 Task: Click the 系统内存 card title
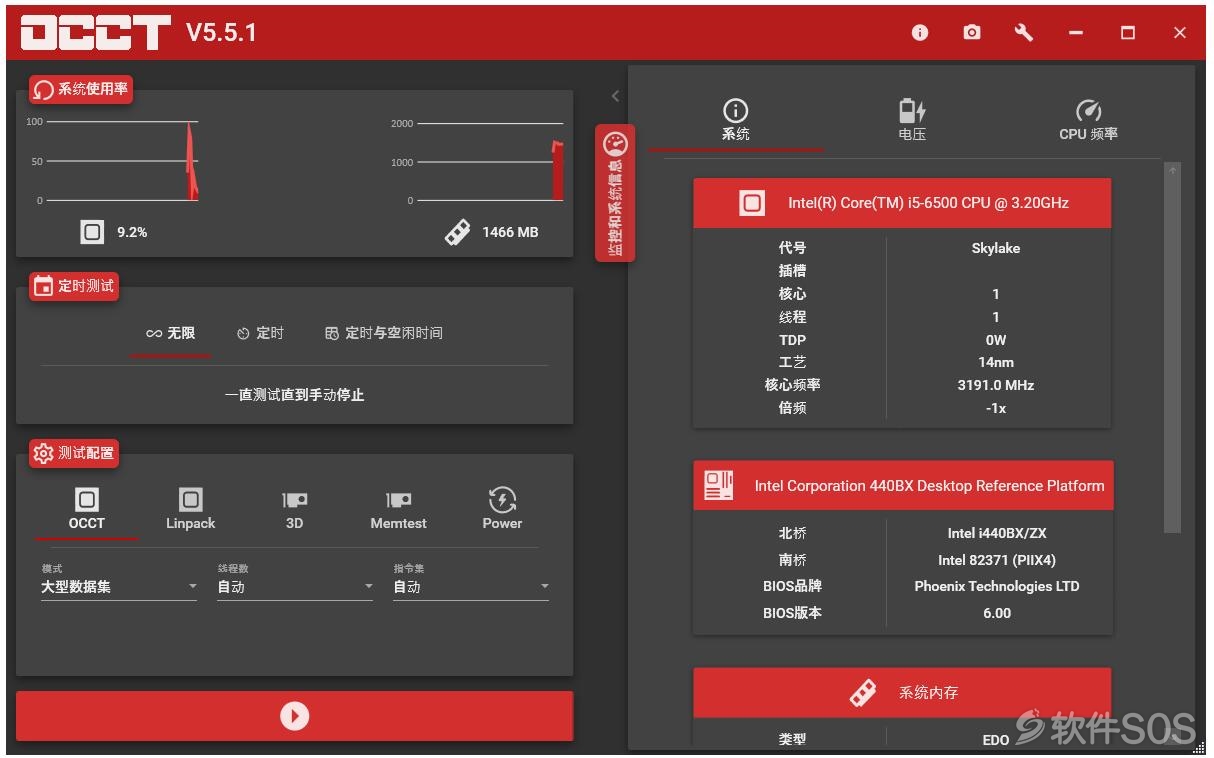928,692
